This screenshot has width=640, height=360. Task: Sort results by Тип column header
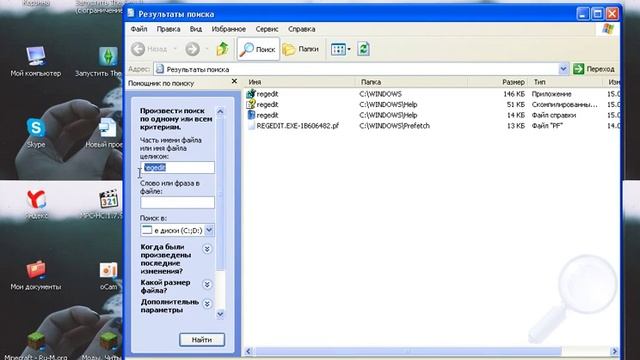coord(565,82)
